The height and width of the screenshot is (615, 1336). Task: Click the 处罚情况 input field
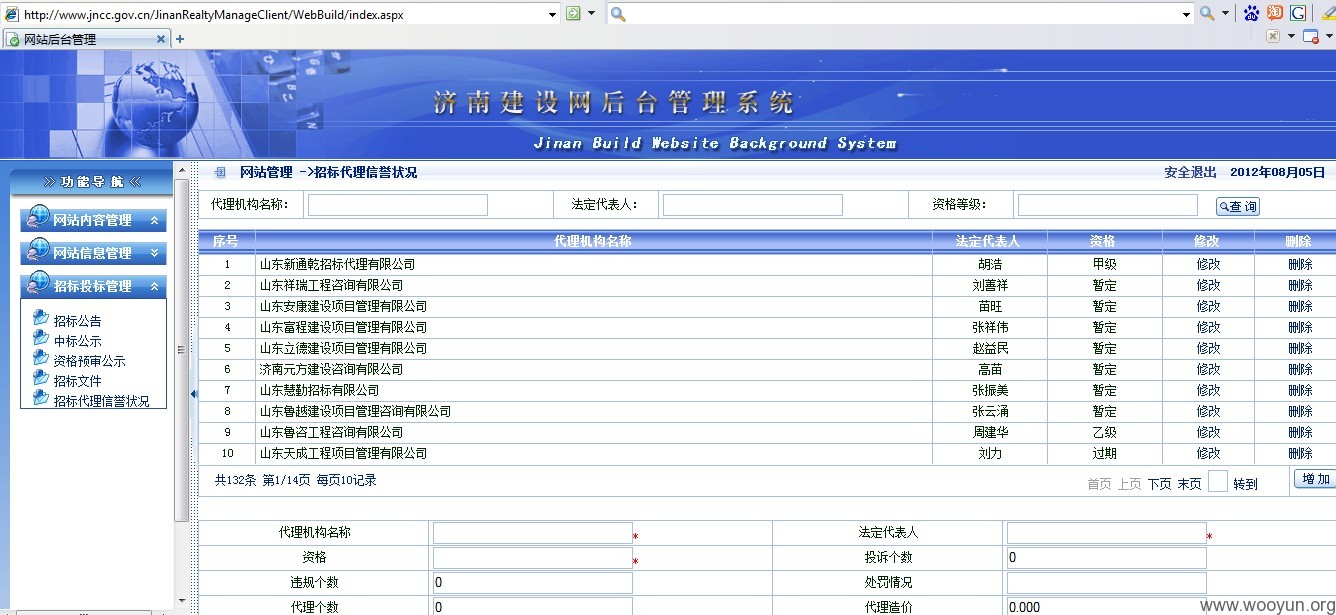1106,583
